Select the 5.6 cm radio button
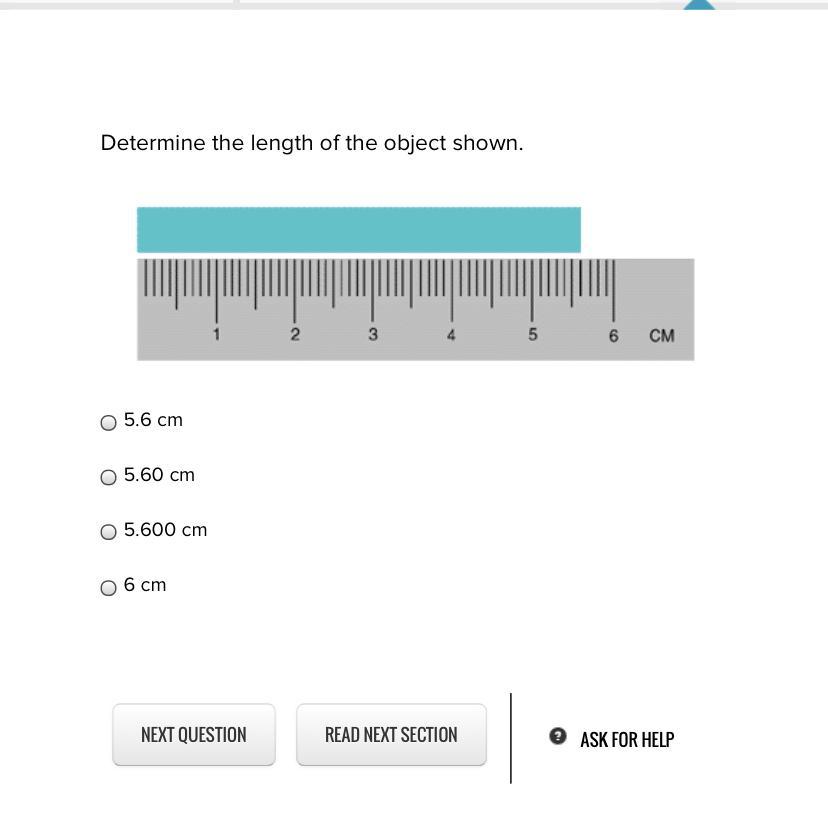This screenshot has height=829, width=828. [108, 422]
